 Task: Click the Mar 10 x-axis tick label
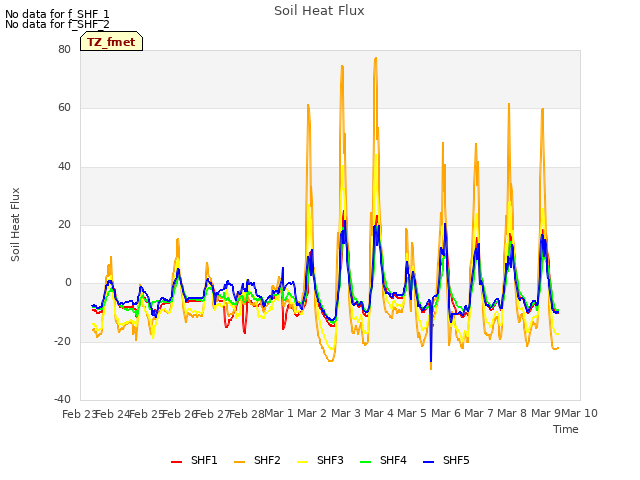580,413
